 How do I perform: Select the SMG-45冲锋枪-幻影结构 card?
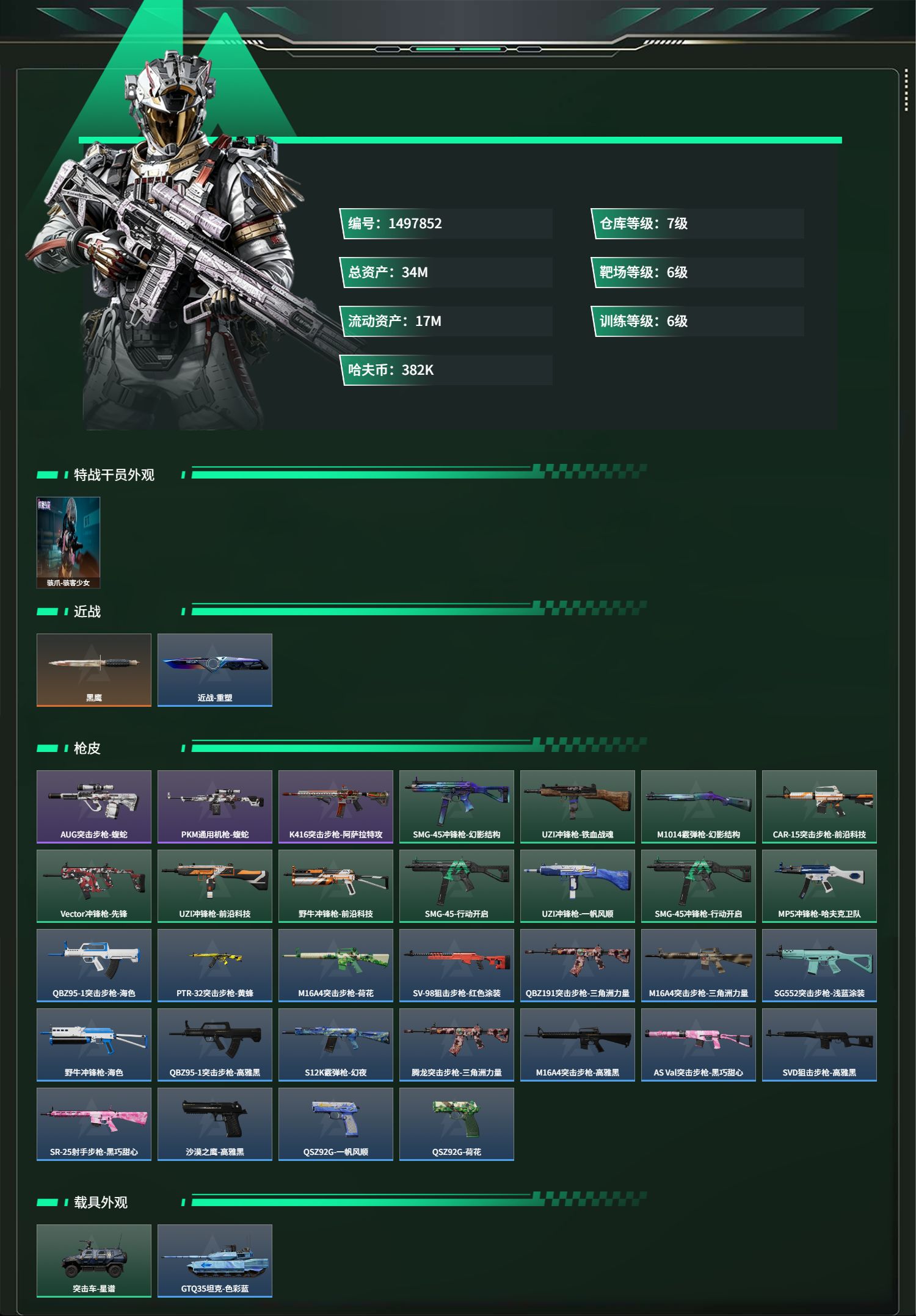click(457, 806)
